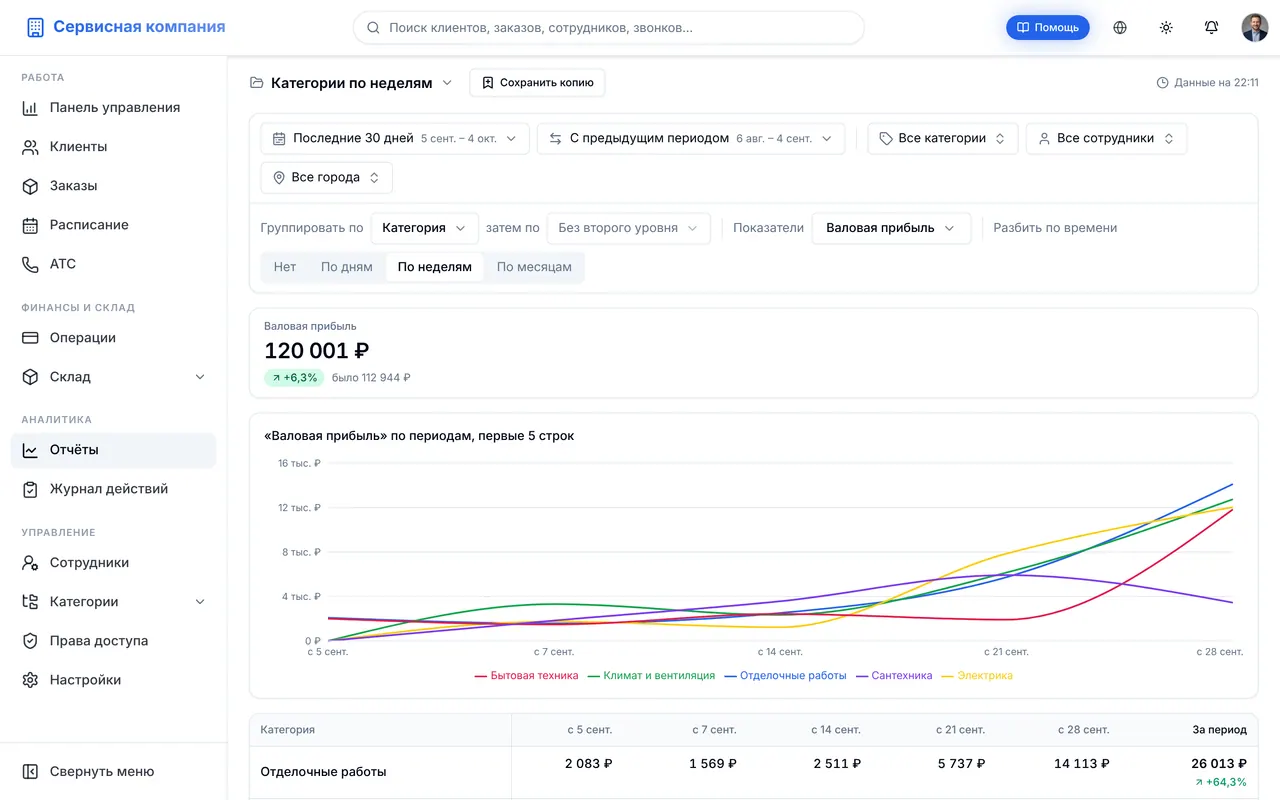Open Права доступа page
Viewport: 1280px width, 800px height.
tap(114, 641)
